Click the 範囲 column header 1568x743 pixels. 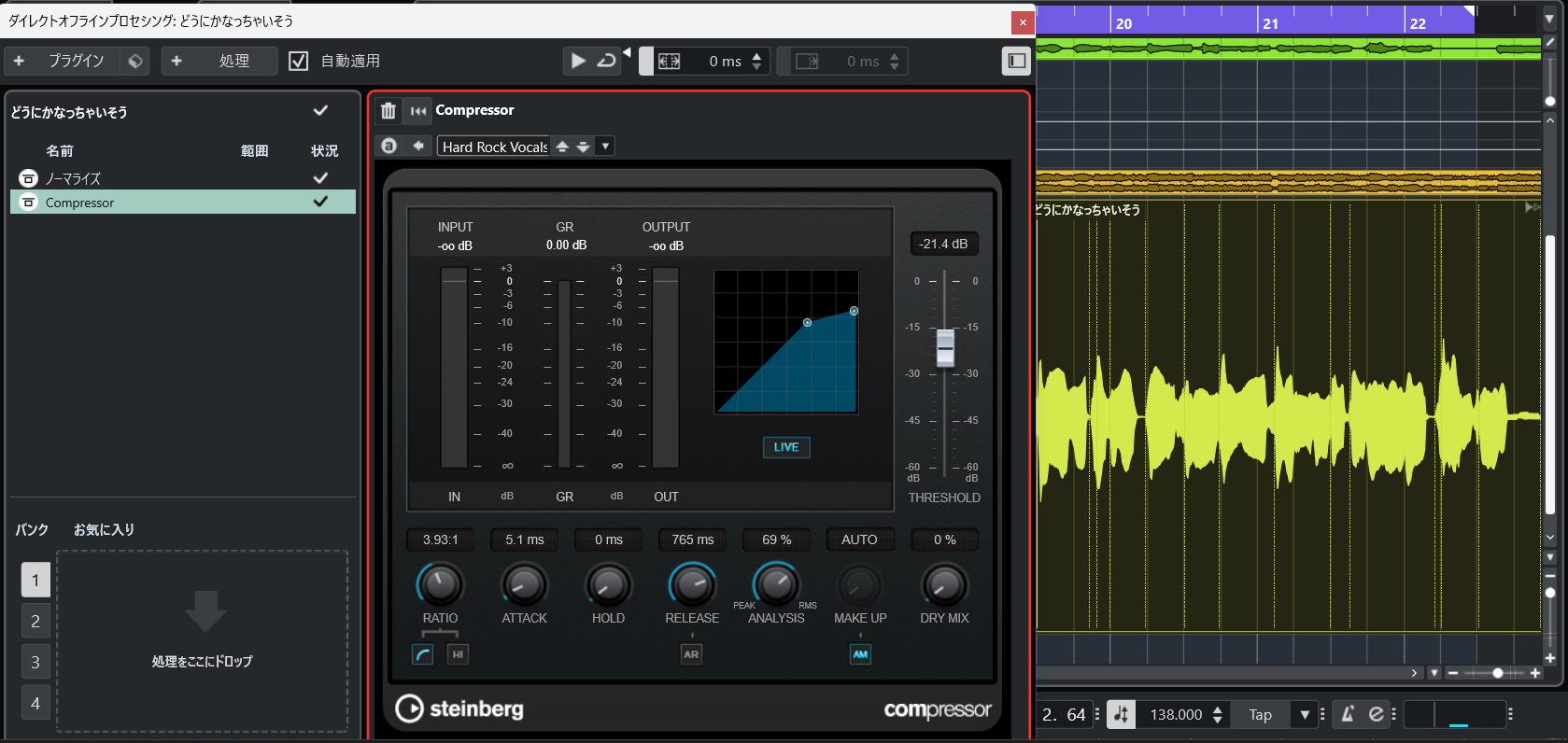click(x=254, y=150)
